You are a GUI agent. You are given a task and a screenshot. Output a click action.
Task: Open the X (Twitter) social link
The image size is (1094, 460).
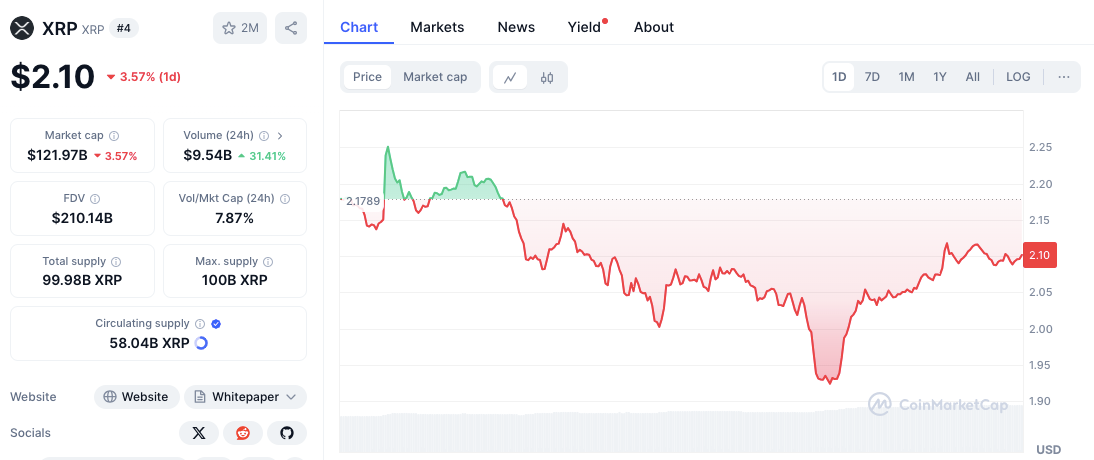point(199,433)
